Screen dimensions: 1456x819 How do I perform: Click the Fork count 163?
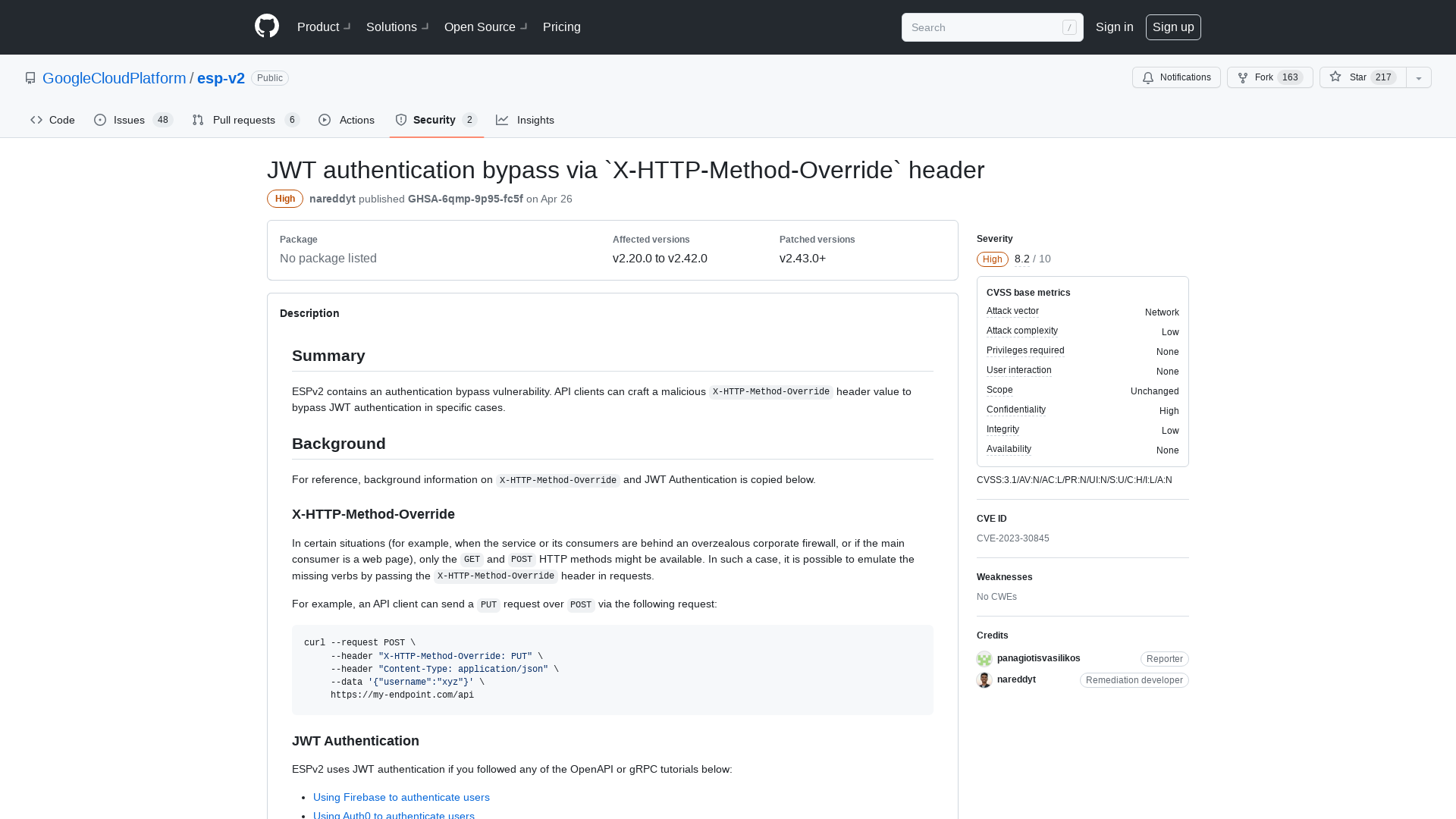1290,77
